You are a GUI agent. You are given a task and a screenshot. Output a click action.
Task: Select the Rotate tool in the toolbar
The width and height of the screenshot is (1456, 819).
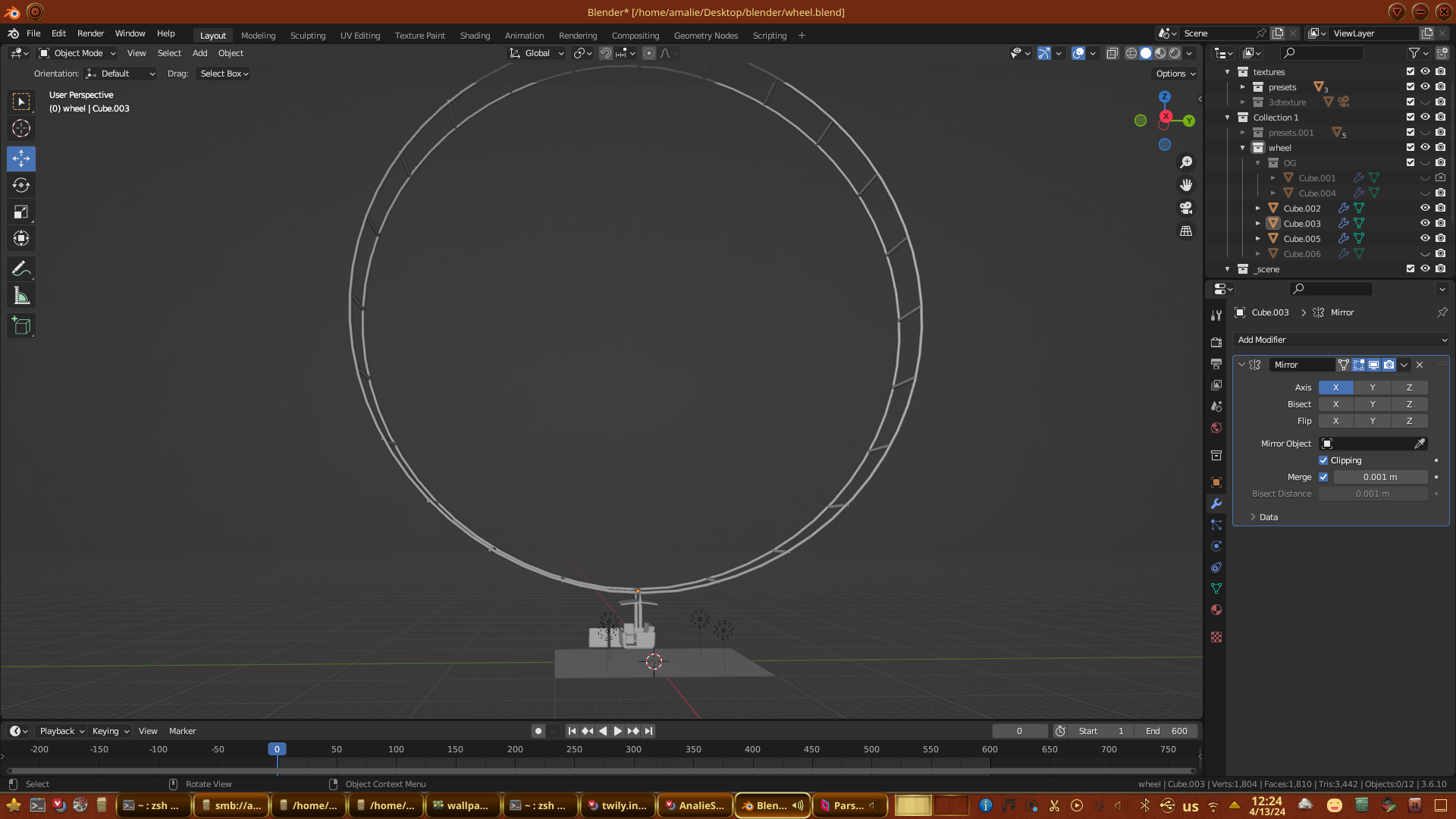pos(21,186)
